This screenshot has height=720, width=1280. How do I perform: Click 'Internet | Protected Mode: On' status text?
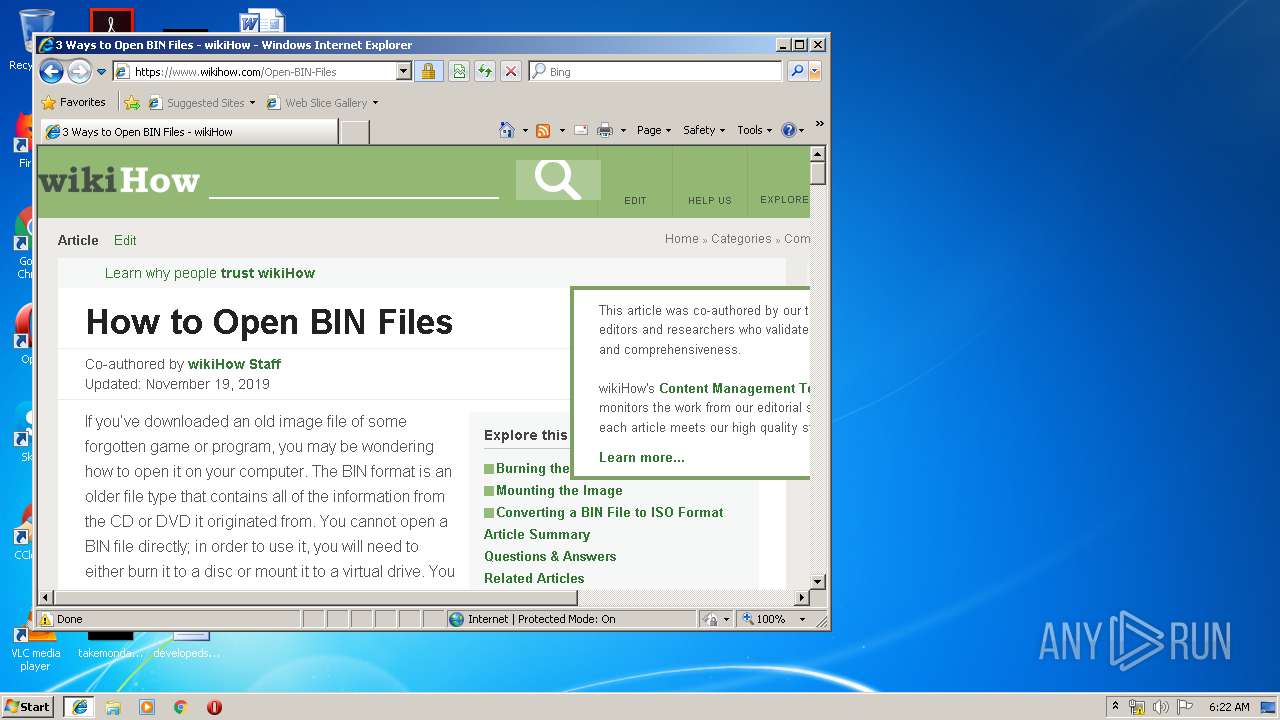click(x=541, y=619)
